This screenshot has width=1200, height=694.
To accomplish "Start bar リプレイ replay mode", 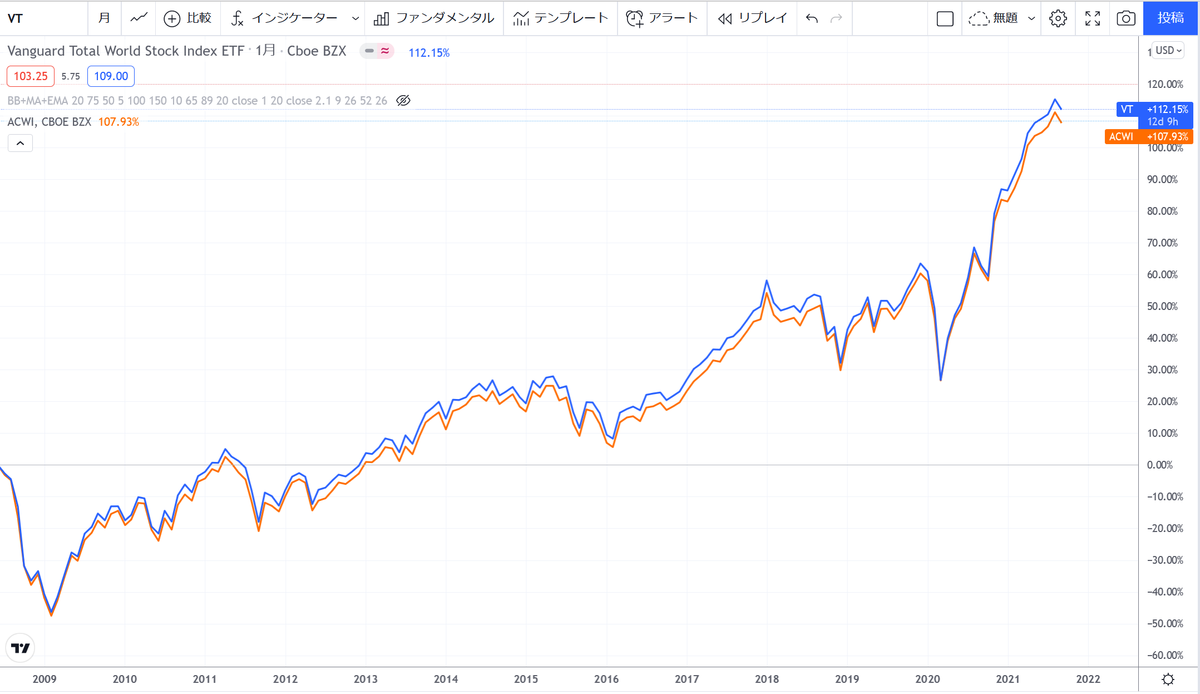I will pos(752,18).
